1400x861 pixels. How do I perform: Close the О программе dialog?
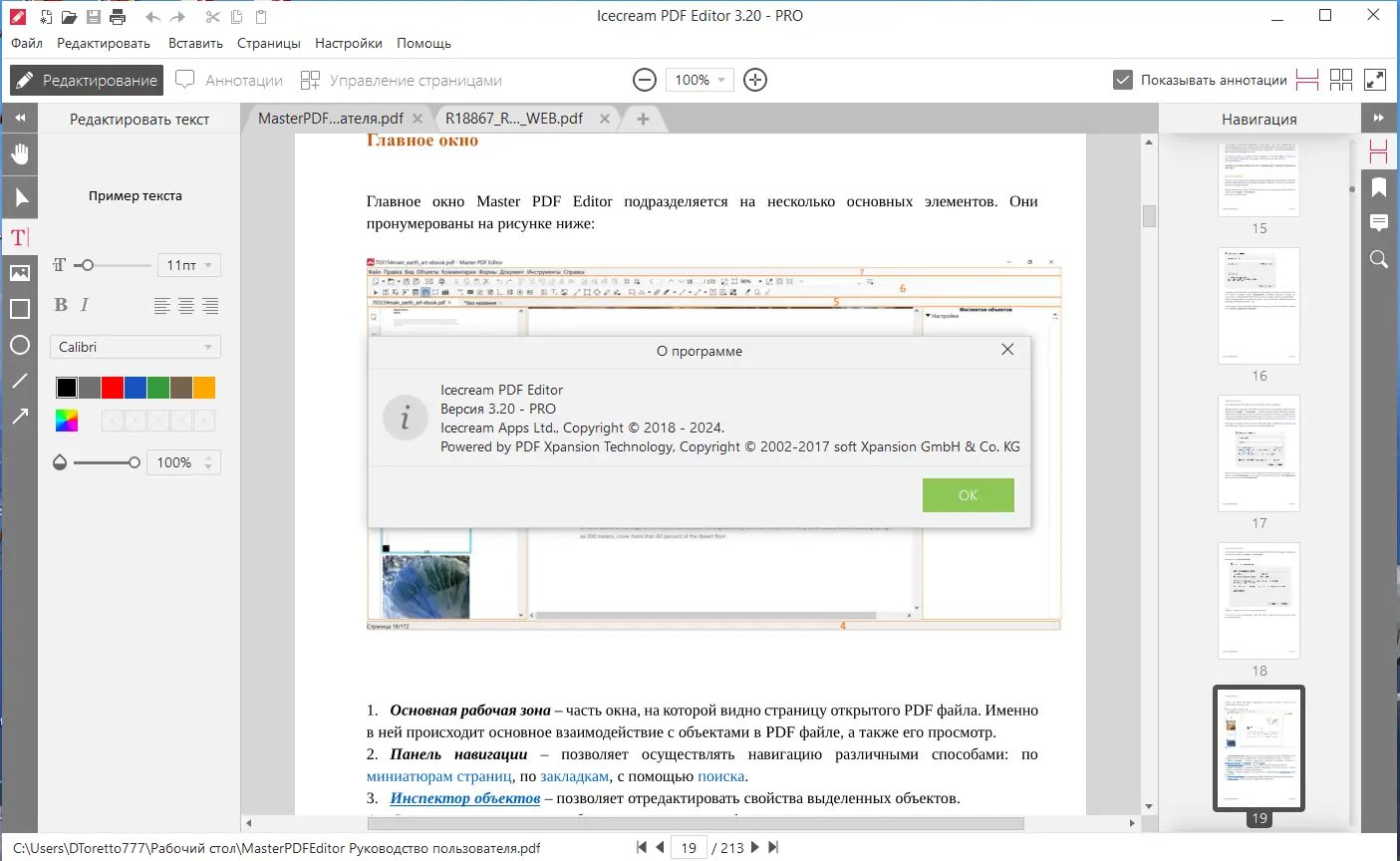[x=1007, y=350]
